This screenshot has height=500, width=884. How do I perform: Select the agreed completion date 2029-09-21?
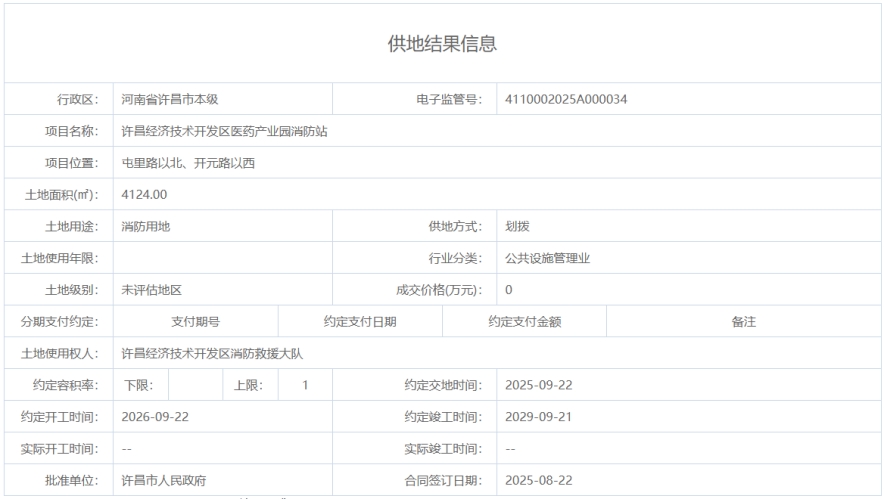[x=539, y=417]
